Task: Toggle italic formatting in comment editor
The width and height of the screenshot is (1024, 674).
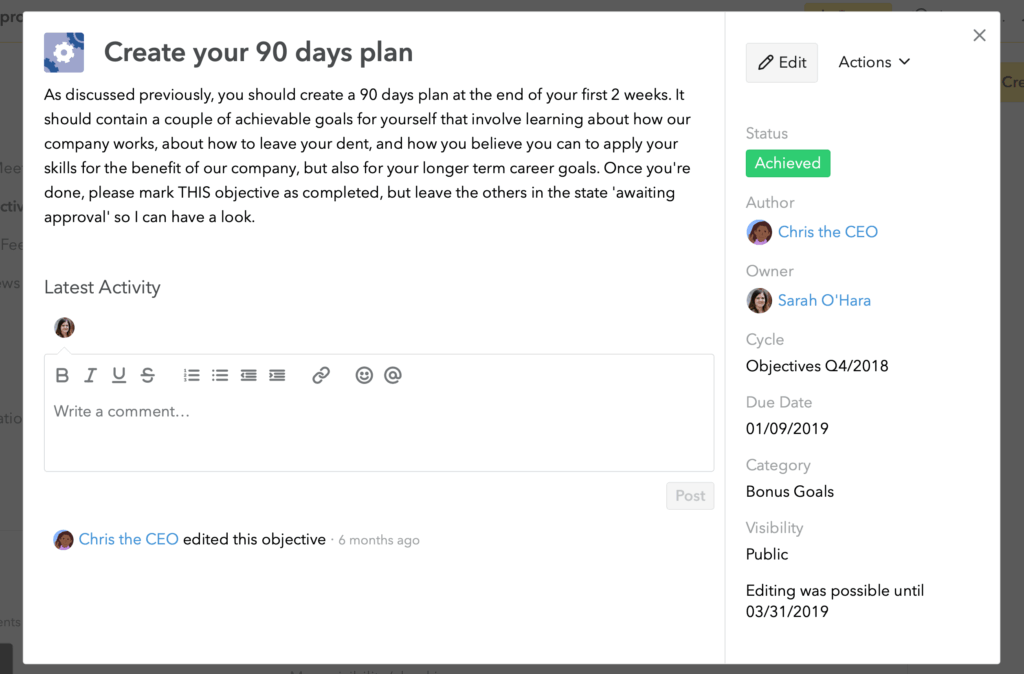Action: 90,375
